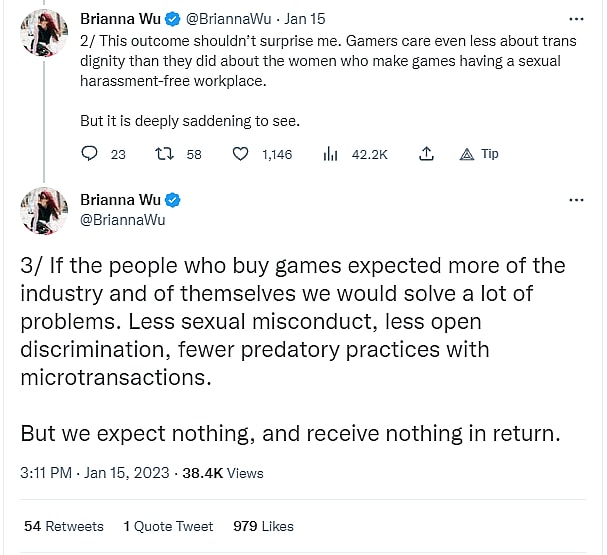Viewport: 607px width, 555px height.
Task: Open the more options menu on first tweet
Action: (x=575, y=20)
